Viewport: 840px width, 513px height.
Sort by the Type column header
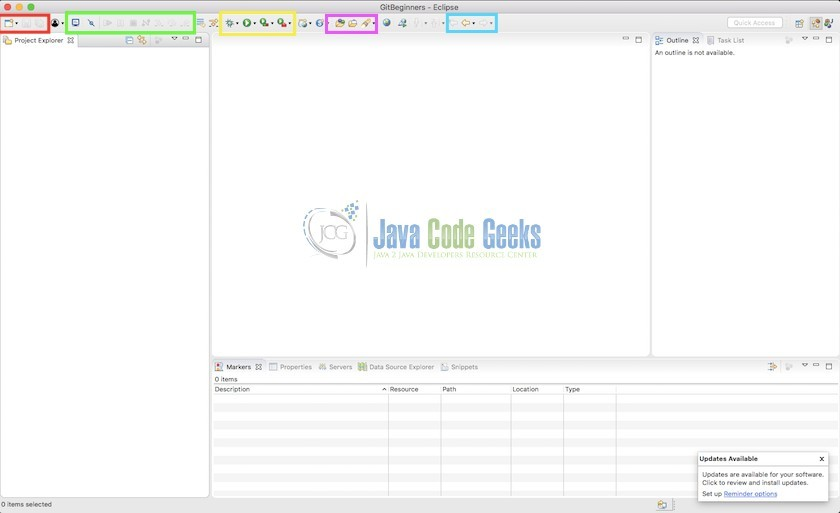tap(589, 389)
